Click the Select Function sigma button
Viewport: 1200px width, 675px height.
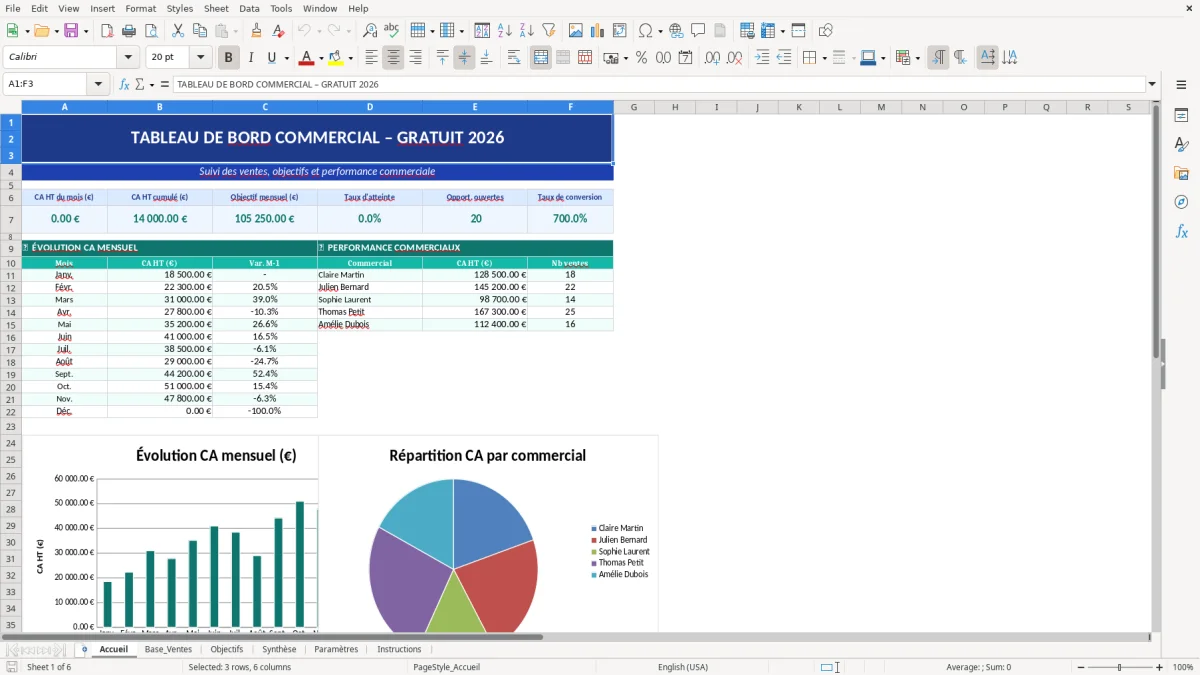pos(140,85)
